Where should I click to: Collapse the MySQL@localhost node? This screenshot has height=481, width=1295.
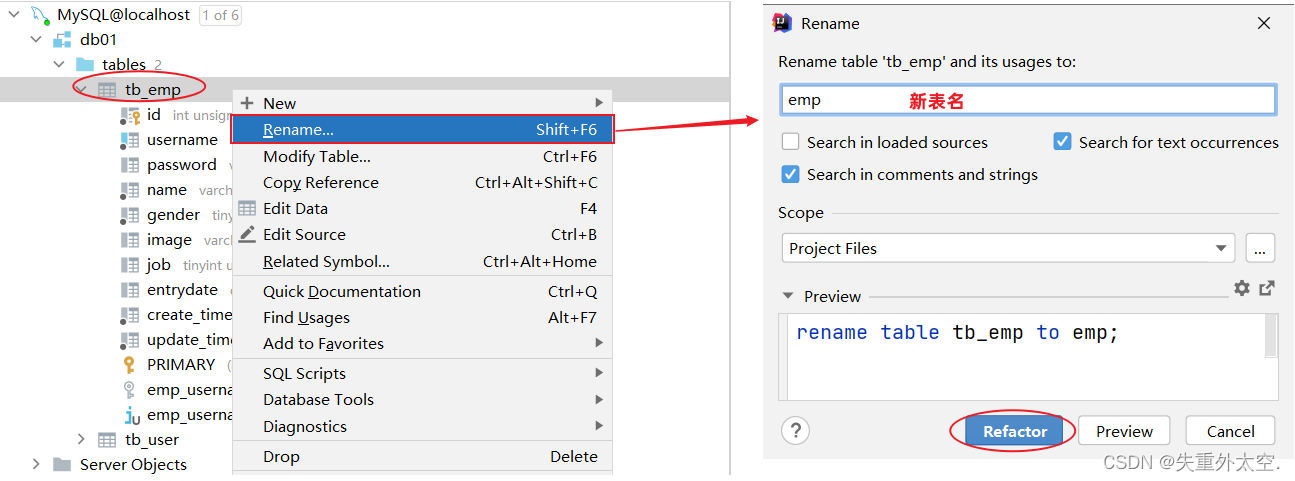(13, 15)
